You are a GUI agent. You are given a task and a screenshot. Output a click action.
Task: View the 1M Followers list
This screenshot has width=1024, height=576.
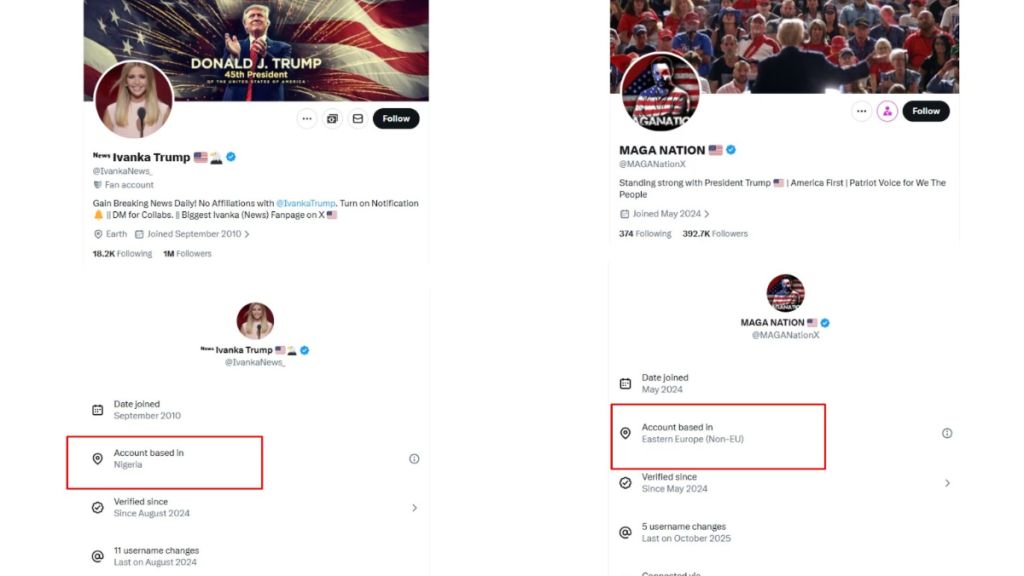click(187, 254)
